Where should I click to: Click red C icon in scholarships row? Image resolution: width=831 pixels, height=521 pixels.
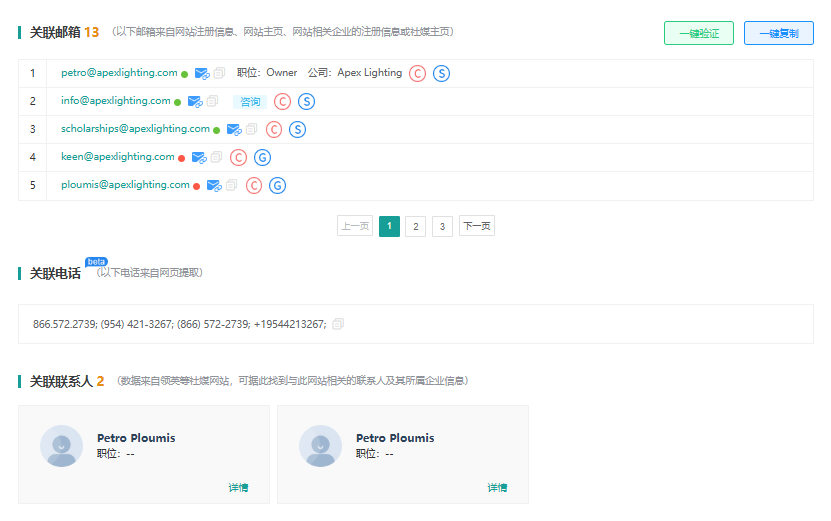point(274,129)
